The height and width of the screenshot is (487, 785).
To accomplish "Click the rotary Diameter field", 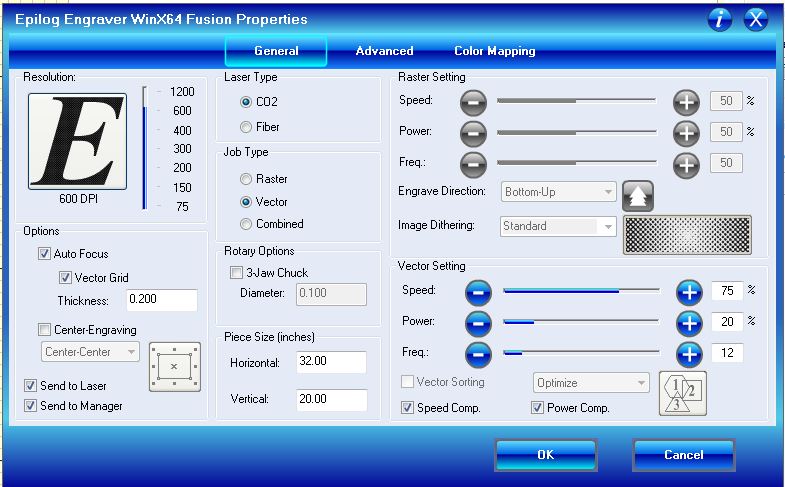I will pyautogui.click(x=331, y=294).
